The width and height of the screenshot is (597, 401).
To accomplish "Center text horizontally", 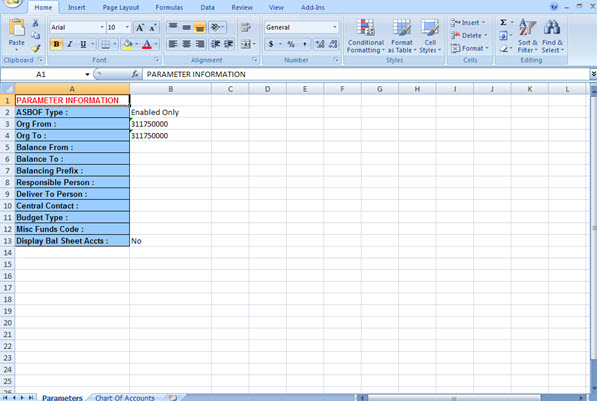I will pyautogui.click(x=186, y=44).
